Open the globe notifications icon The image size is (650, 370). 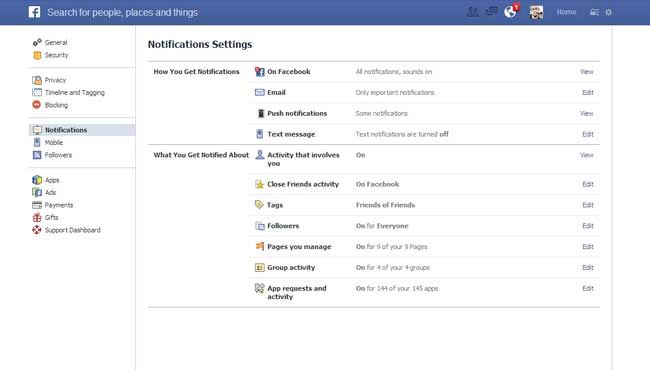(511, 12)
